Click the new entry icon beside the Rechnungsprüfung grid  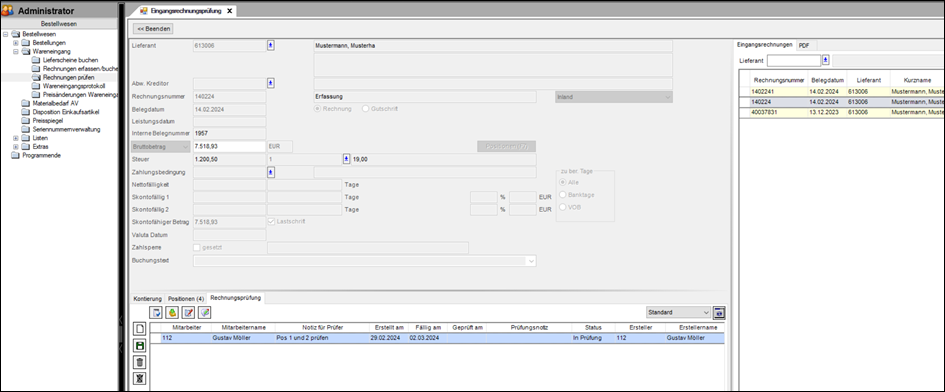click(x=140, y=329)
